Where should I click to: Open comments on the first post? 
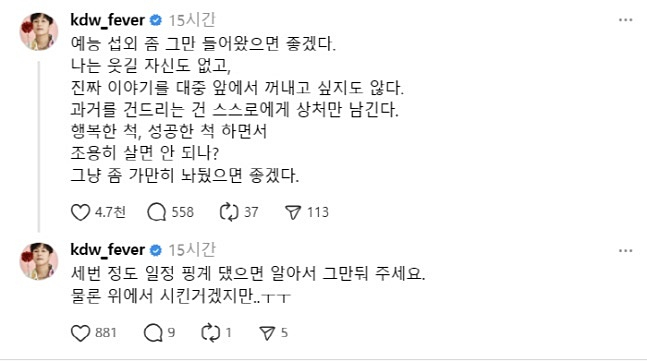(157, 213)
